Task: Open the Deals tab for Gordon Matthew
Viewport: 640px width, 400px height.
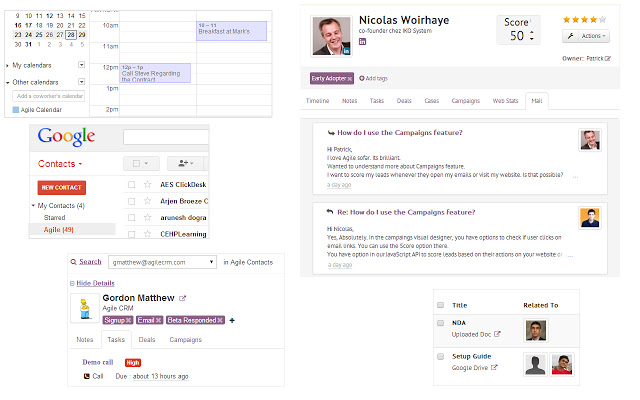Action: pyautogui.click(x=146, y=340)
